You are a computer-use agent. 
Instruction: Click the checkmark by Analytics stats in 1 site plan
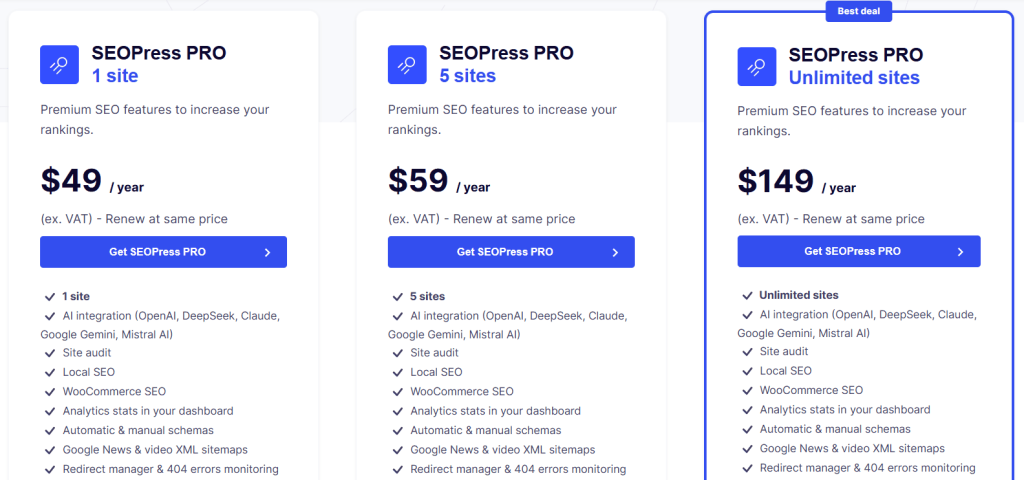[x=50, y=411]
